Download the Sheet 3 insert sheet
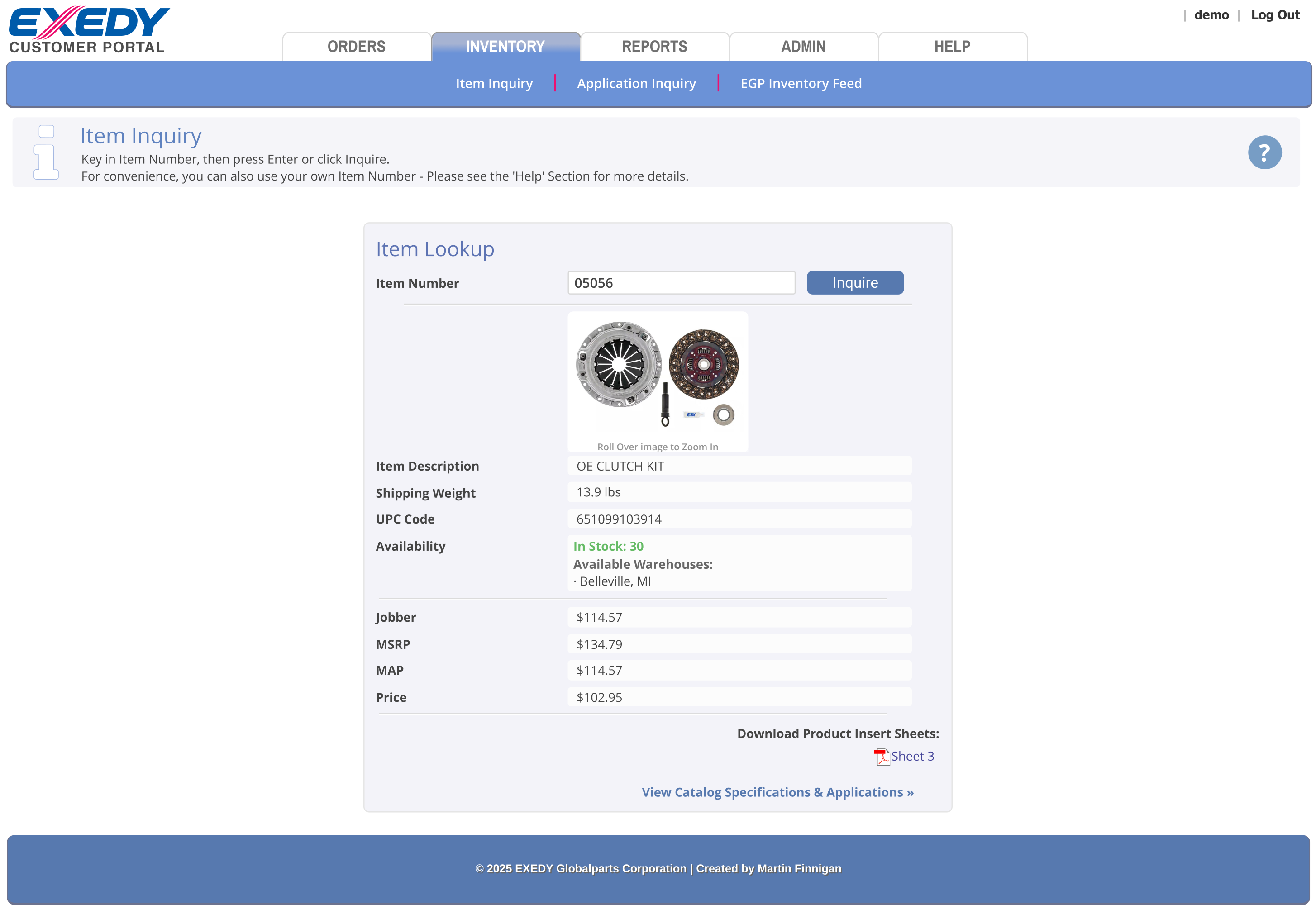1316x905 pixels. click(x=912, y=756)
